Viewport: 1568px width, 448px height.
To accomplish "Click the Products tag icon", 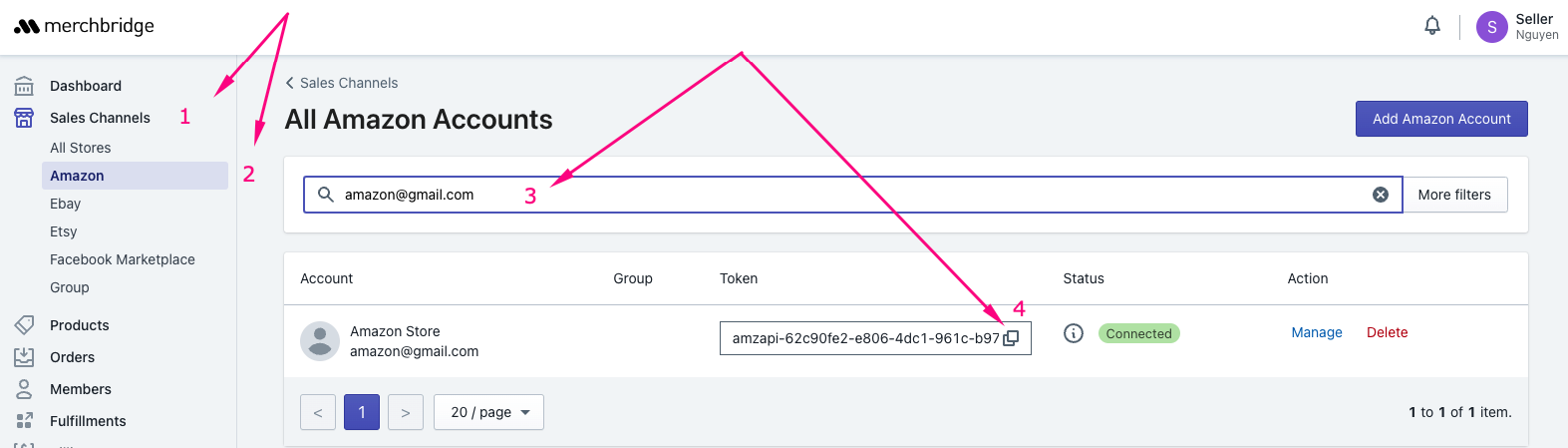I will point(24,325).
